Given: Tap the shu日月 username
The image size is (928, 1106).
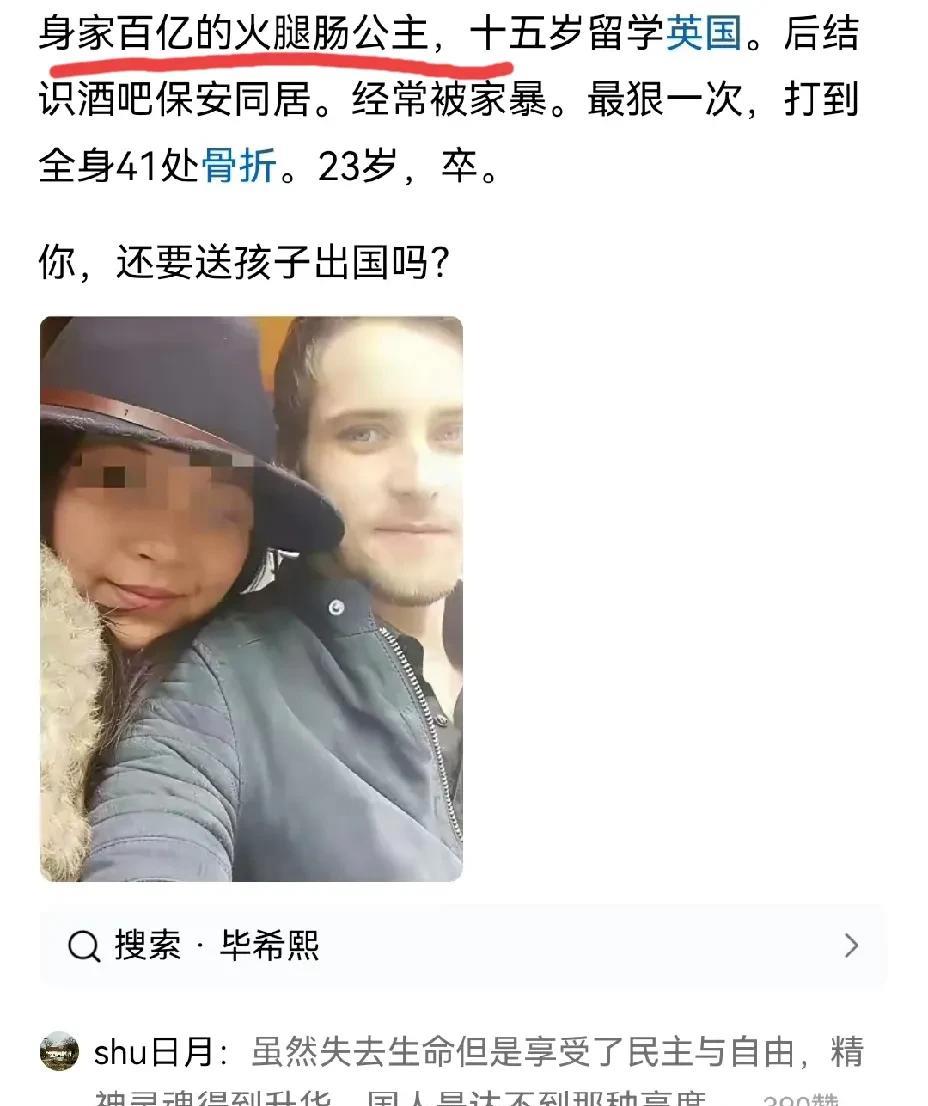Looking at the screenshot, I should click(154, 1052).
